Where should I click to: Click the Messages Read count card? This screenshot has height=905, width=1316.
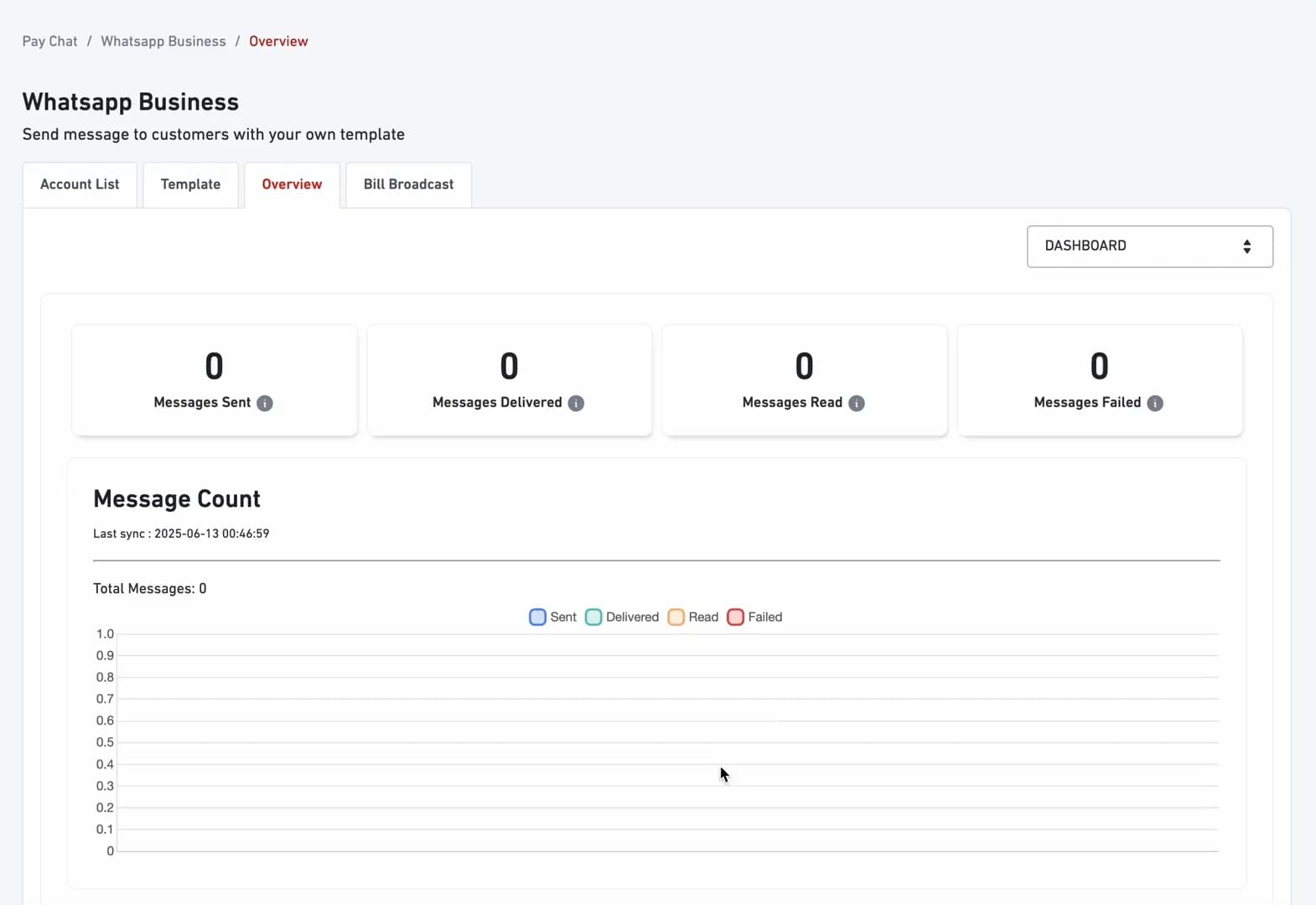805,380
